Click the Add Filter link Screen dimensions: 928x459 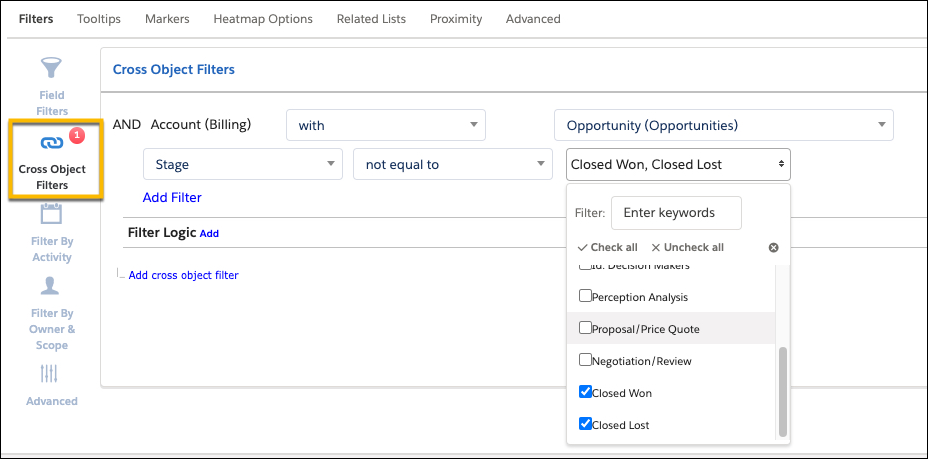pyautogui.click(x=172, y=197)
